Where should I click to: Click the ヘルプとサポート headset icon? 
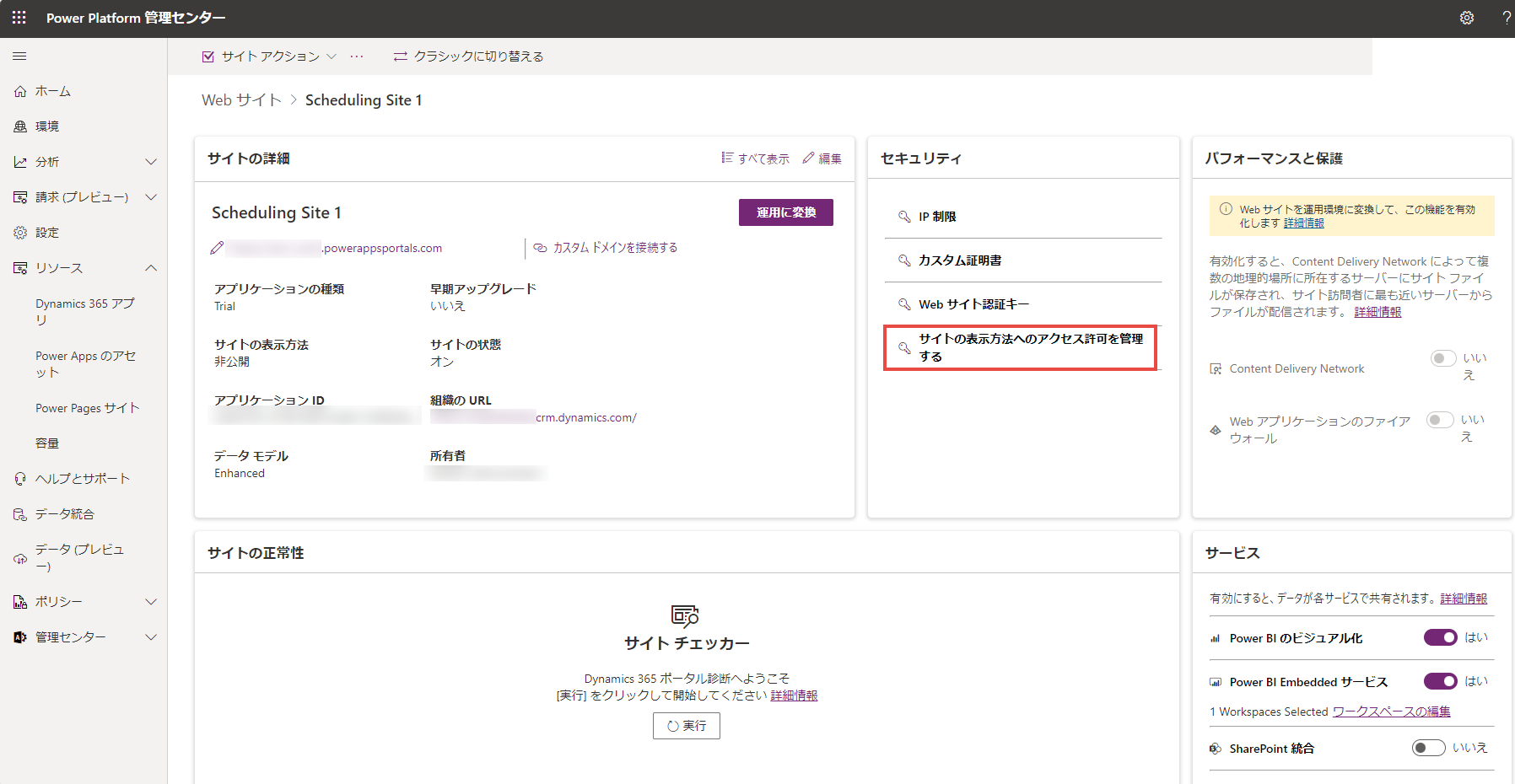(20, 479)
